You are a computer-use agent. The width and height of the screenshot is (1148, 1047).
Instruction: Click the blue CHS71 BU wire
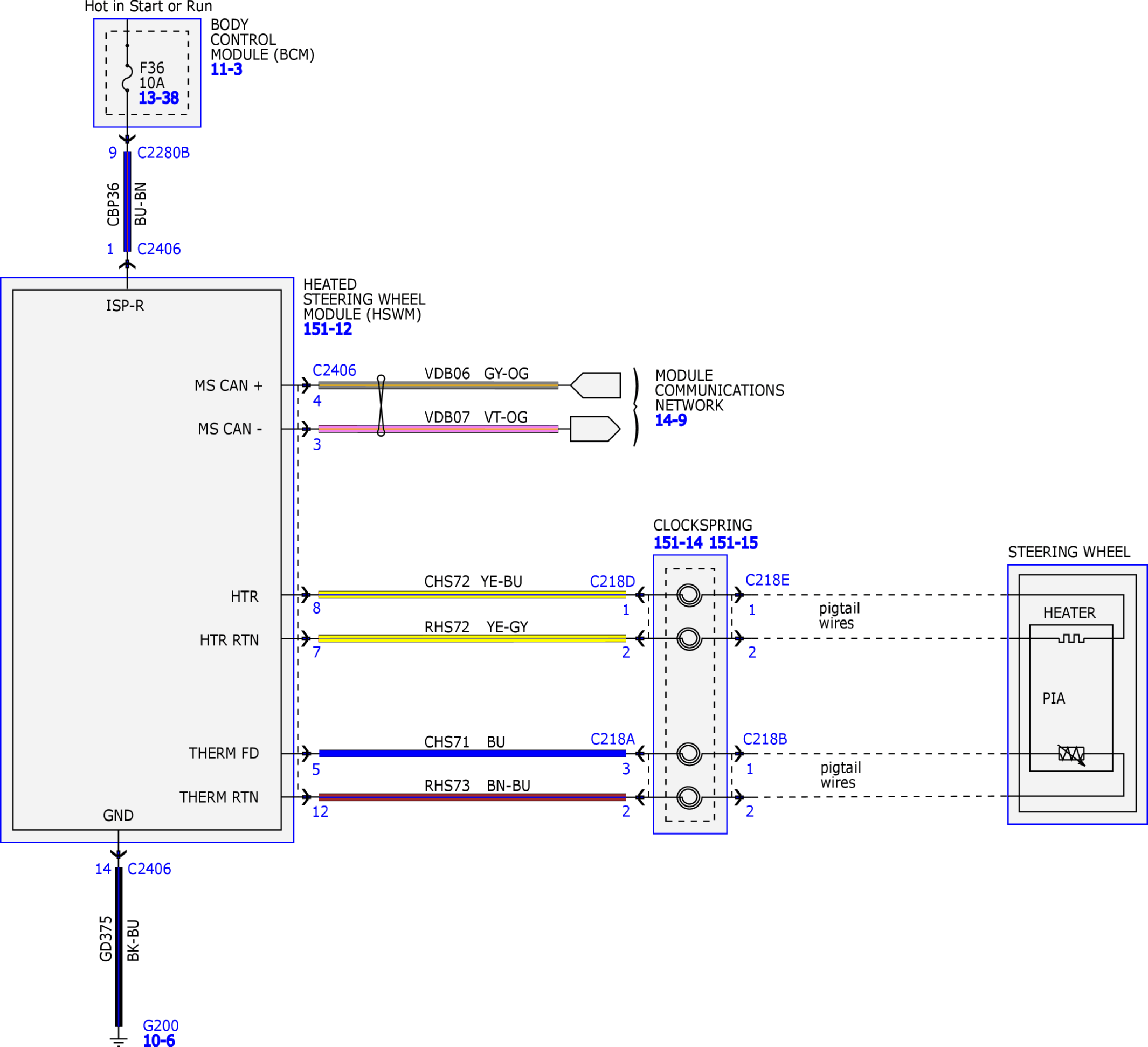coord(472,754)
